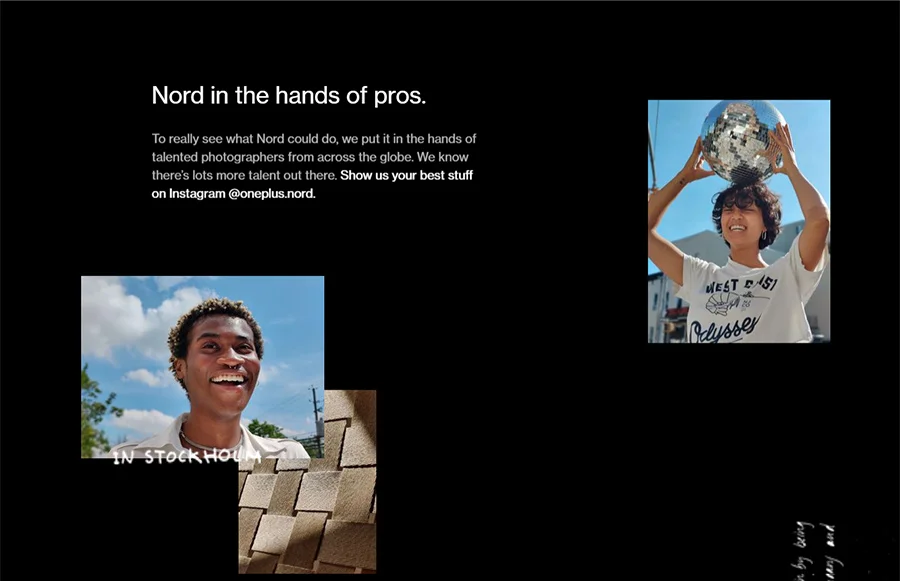This screenshot has width=900, height=581.
Task: Click the "Odyssey" lettering on the white t-shirt
Action: coord(723,329)
